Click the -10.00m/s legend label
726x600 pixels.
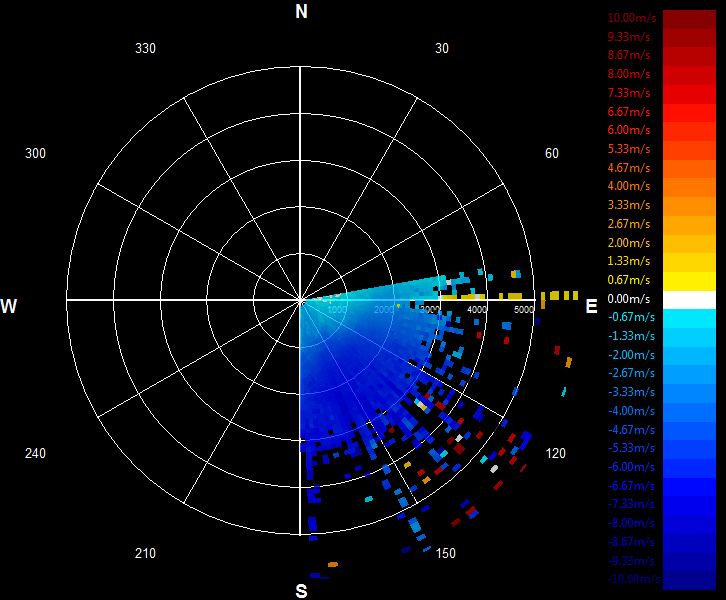pos(634,579)
